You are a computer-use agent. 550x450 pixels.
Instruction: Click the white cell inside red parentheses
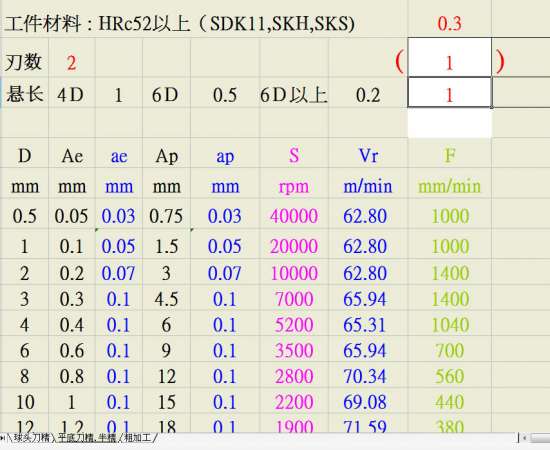[450, 58]
